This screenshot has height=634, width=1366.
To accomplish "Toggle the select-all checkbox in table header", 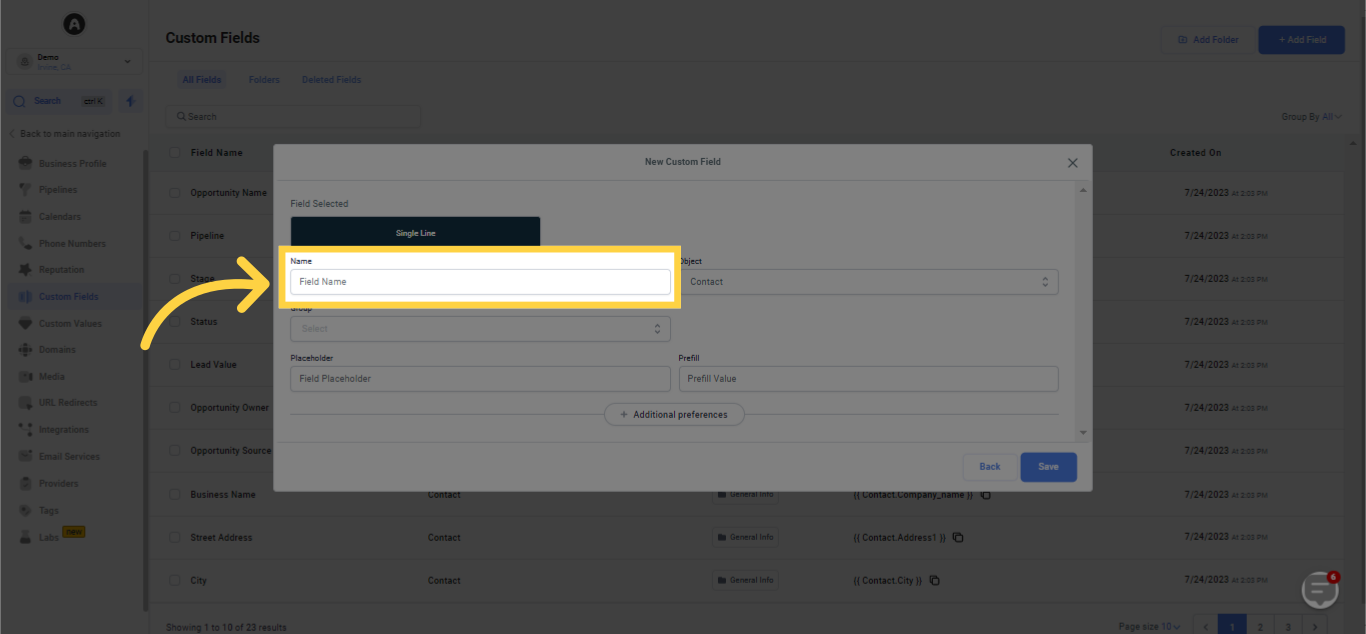I will (175, 153).
